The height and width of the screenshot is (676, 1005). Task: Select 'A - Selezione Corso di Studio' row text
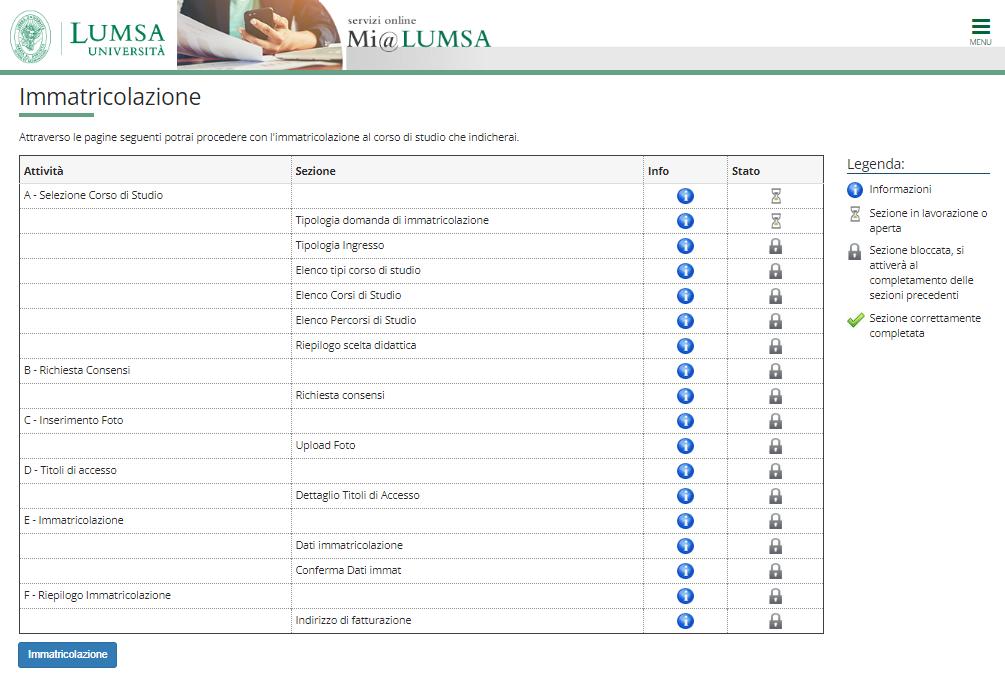pyautogui.click(x=94, y=195)
